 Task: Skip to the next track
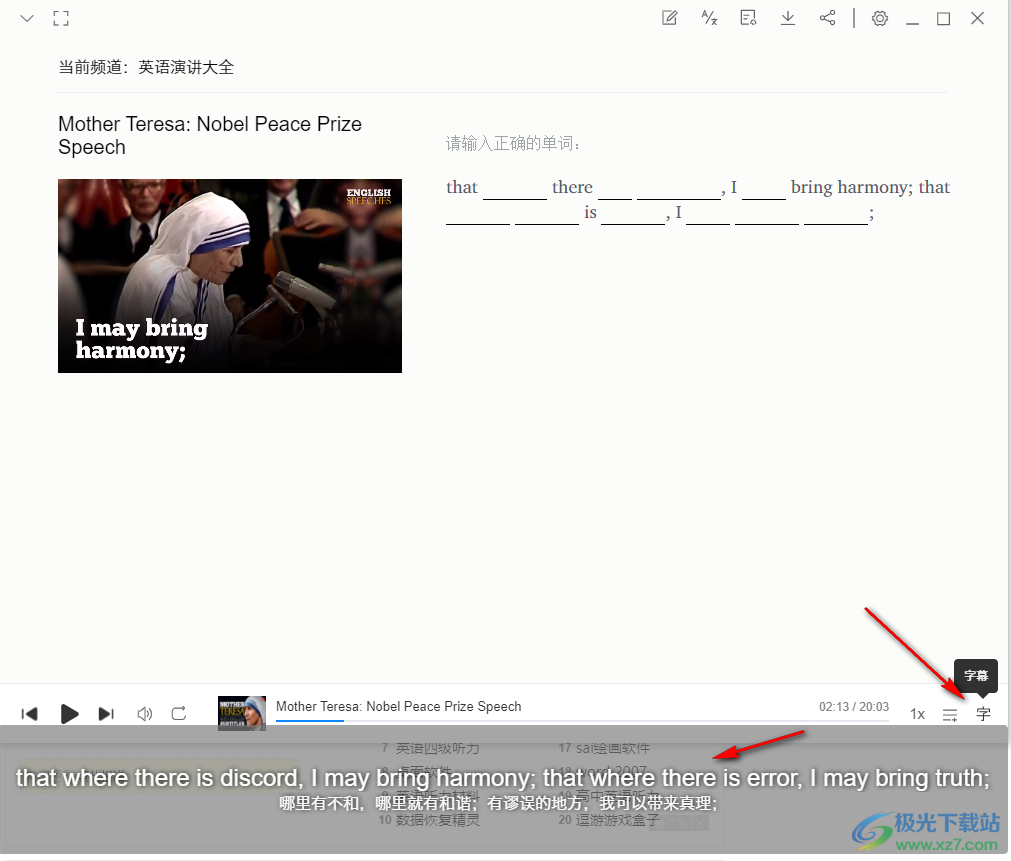[106, 714]
